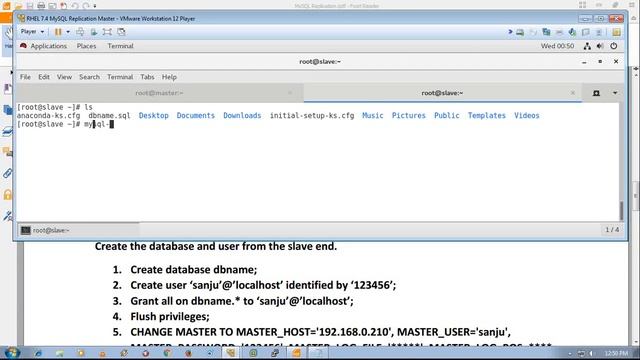
Task: Click the Wed 00:50 clock in GNOME bar
Action: pos(557,46)
